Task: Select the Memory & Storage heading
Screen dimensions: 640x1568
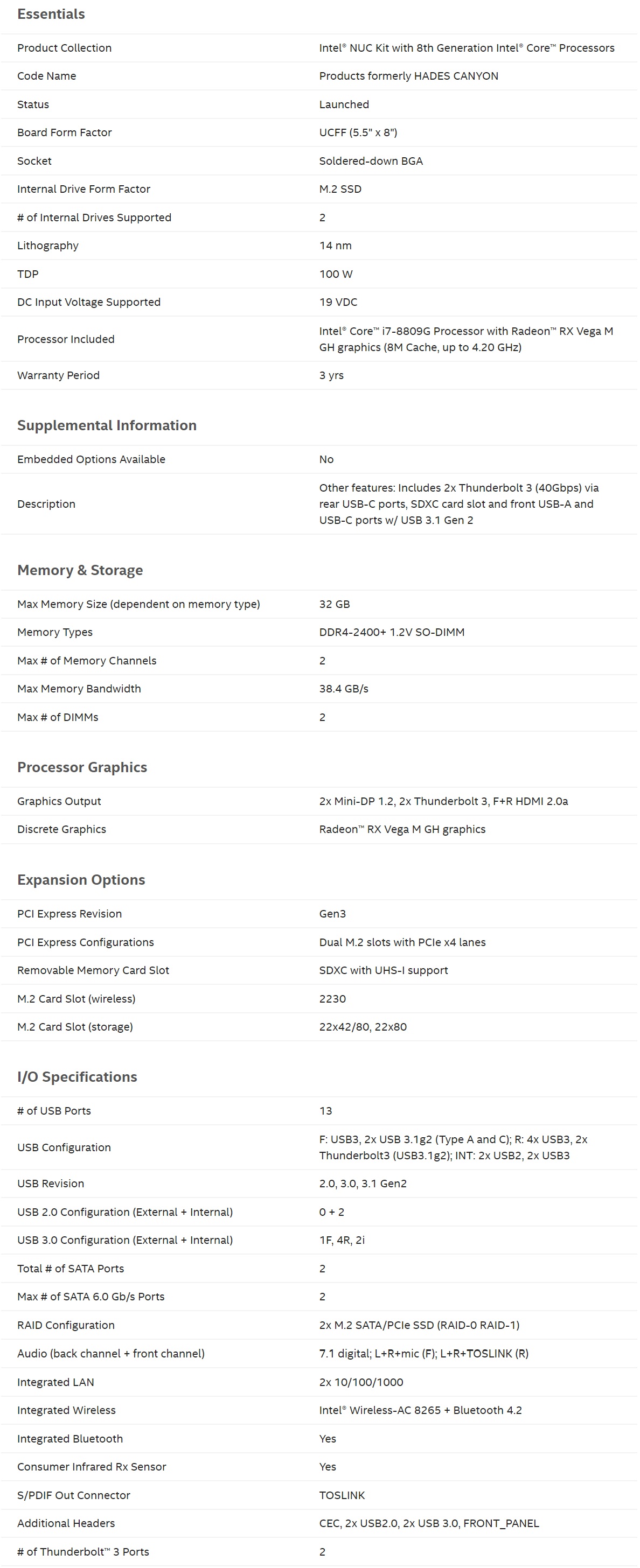Action: tap(80, 570)
